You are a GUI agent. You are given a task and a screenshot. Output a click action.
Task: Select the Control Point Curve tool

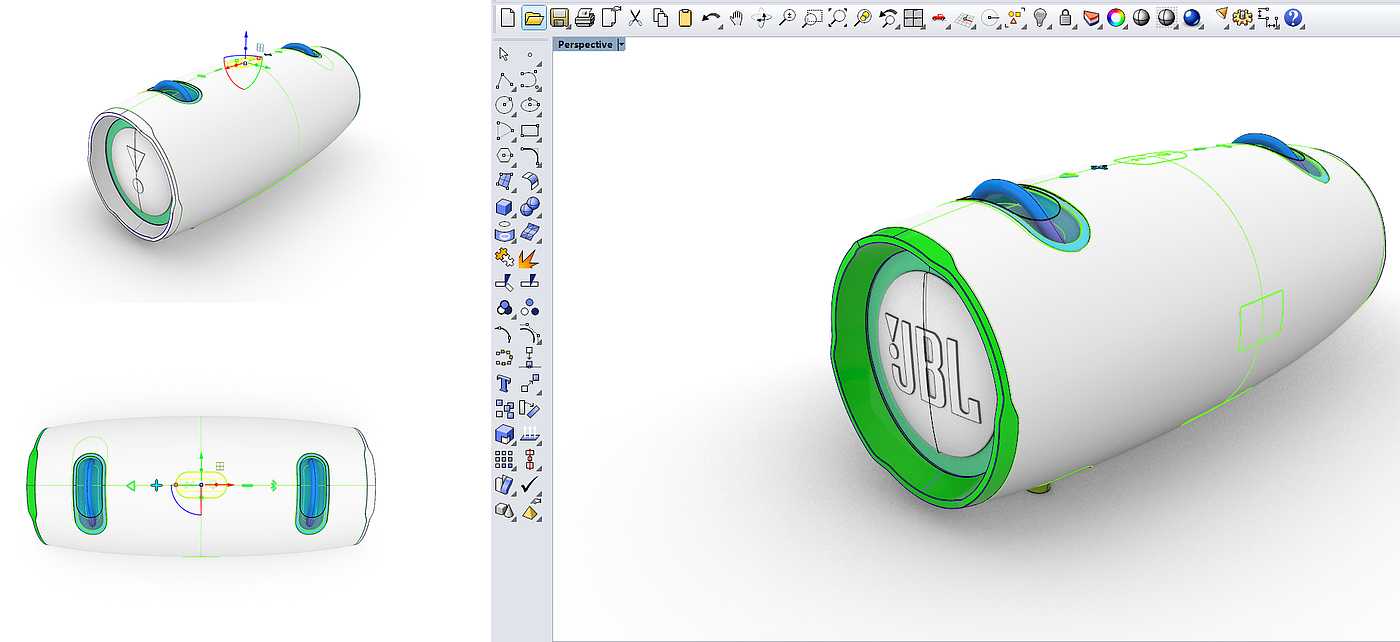coord(530,79)
